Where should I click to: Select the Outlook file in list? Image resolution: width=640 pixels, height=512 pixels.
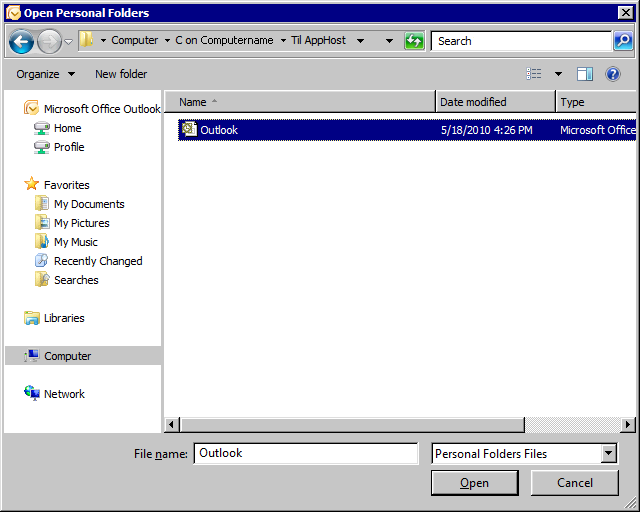(x=407, y=130)
